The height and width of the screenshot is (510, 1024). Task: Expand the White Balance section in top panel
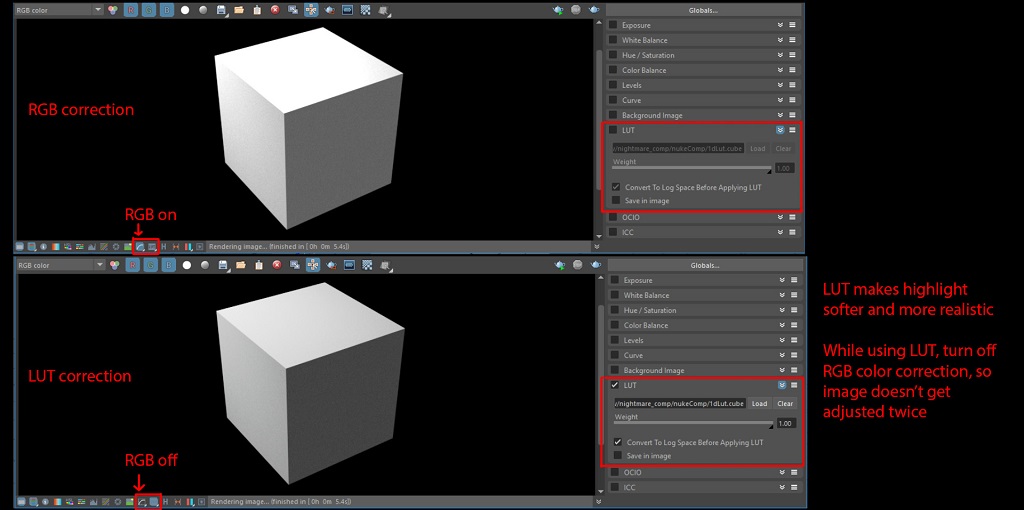pos(780,40)
